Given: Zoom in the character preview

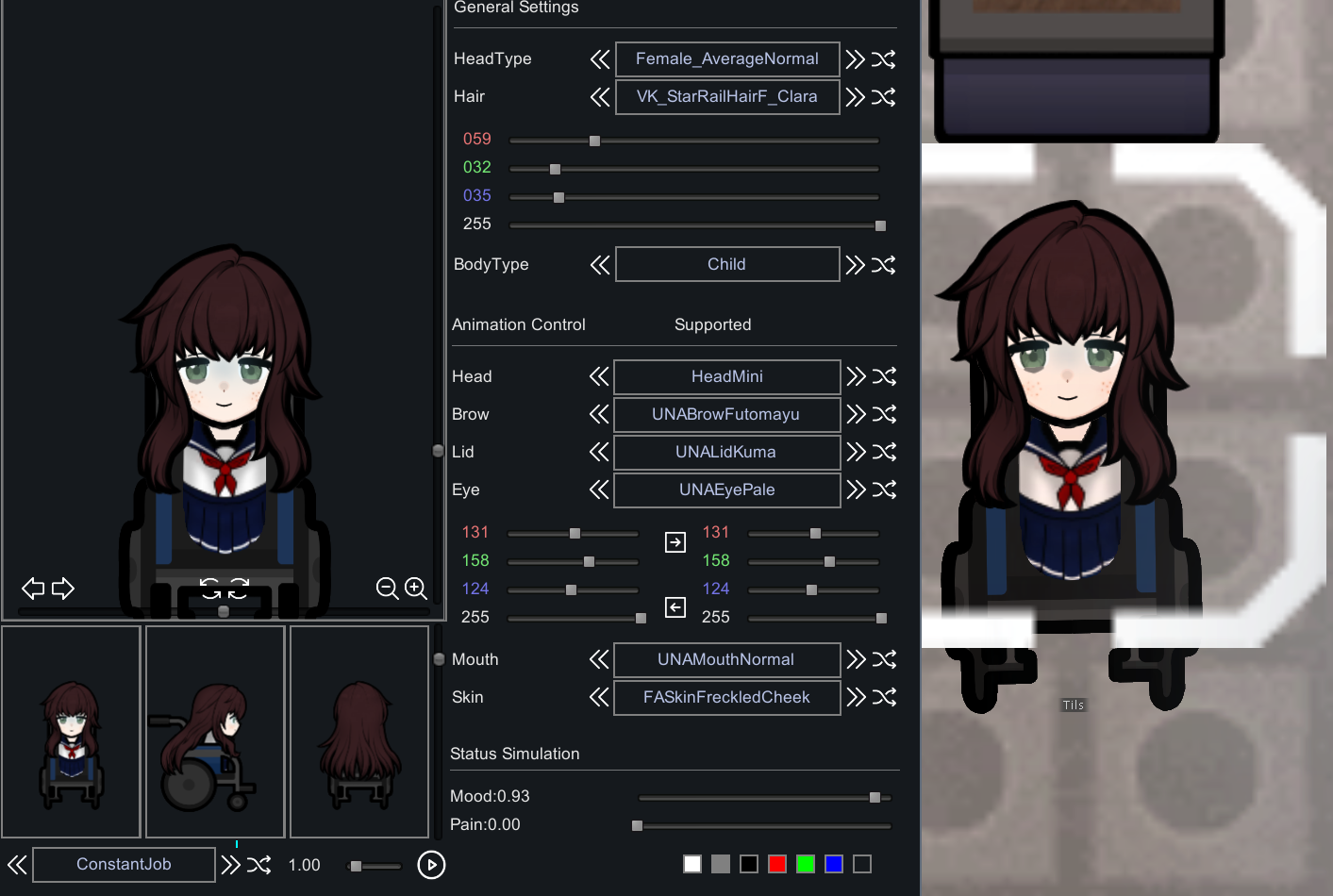Looking at the screenshot, I should 416,589.
